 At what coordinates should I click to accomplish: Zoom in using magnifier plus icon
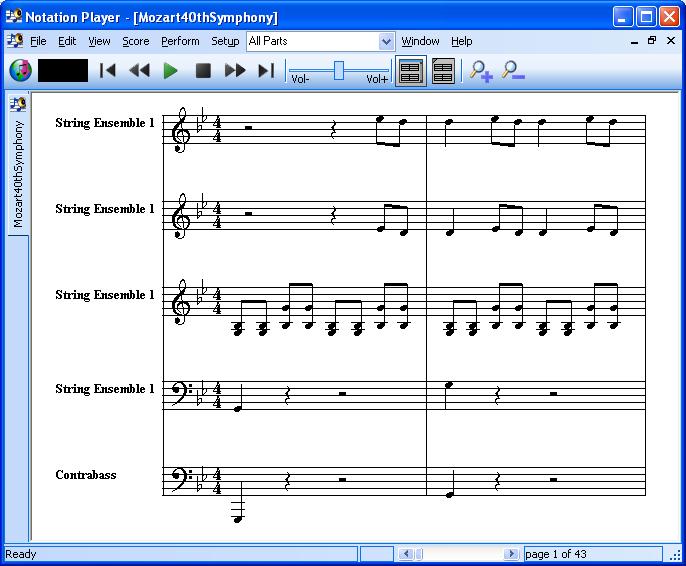click(x=481, y=71)
